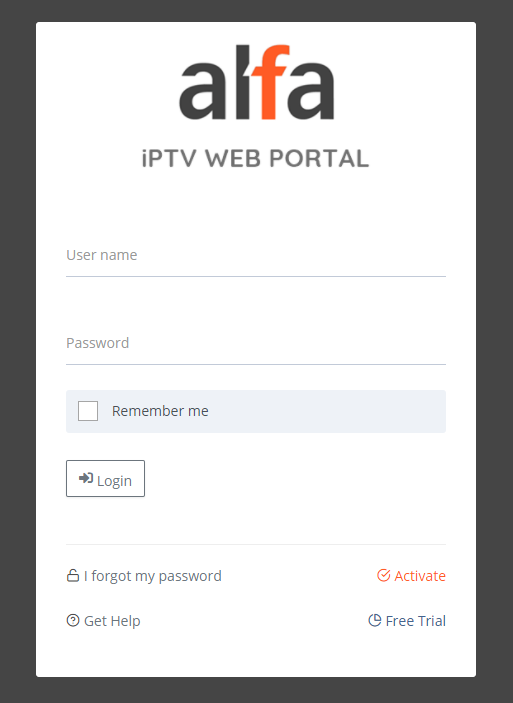The width and height of the screenshot is (513, 703).
Task: Click the orange letter f in logo
Action: pyautogui.click(x=269, y=82)
